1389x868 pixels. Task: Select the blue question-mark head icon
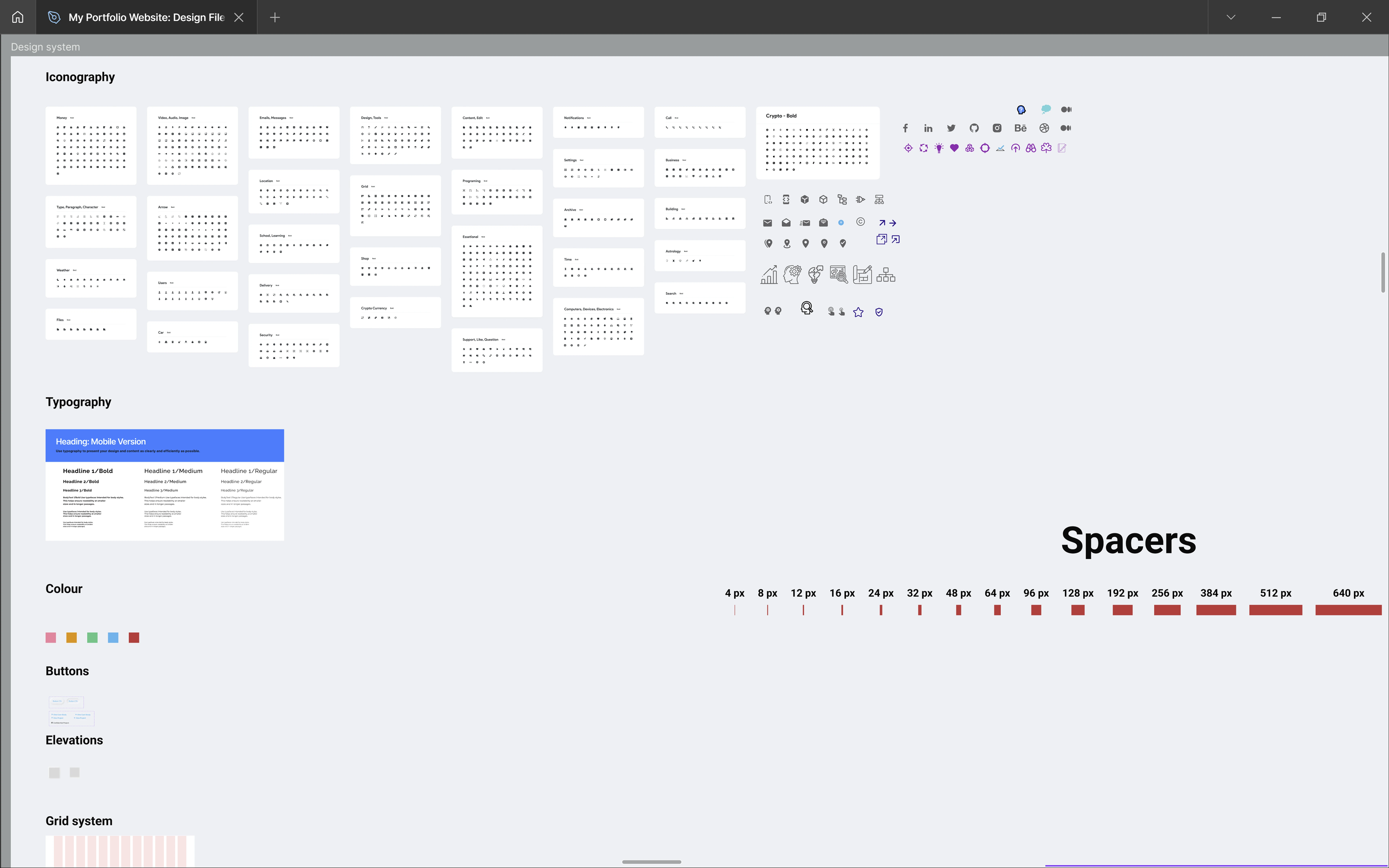coord(1021,110)
